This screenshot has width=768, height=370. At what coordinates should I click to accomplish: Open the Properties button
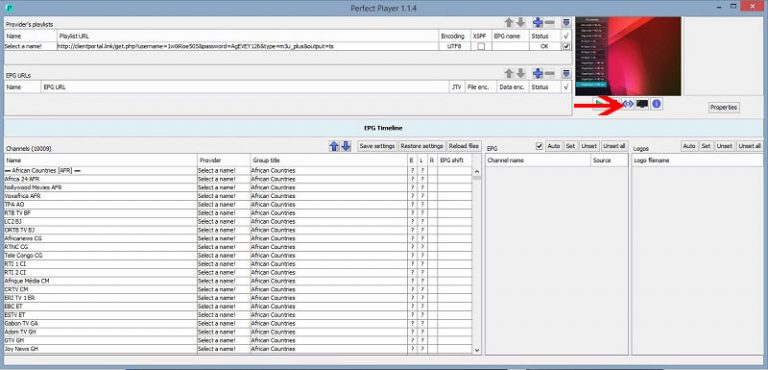pos(723,107)
